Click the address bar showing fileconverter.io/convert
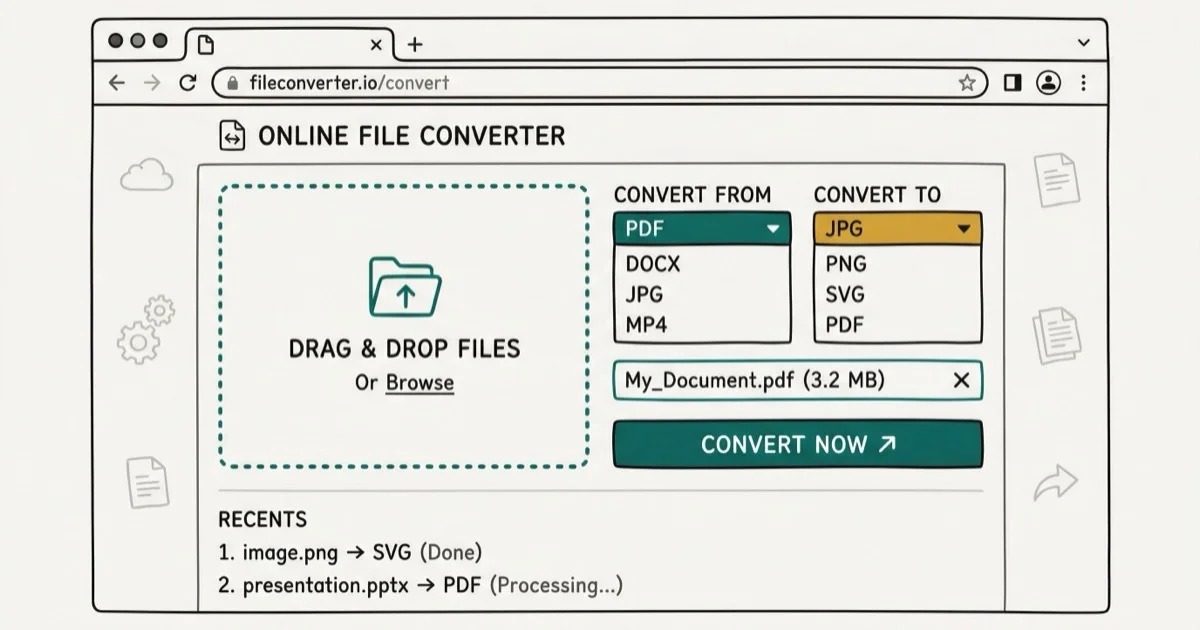Viewport: 1200px width, 630px height. (x=600, y=83)
